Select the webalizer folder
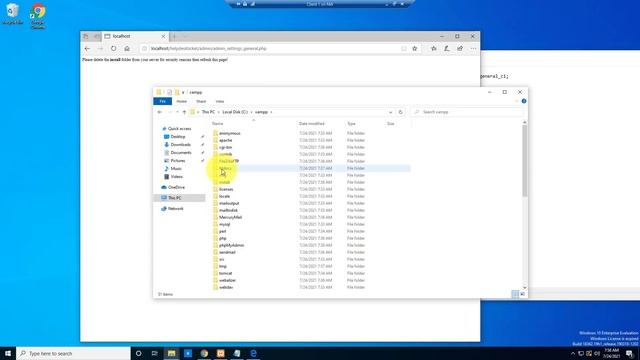Screen dimensions: 640x360 (227, 280)
